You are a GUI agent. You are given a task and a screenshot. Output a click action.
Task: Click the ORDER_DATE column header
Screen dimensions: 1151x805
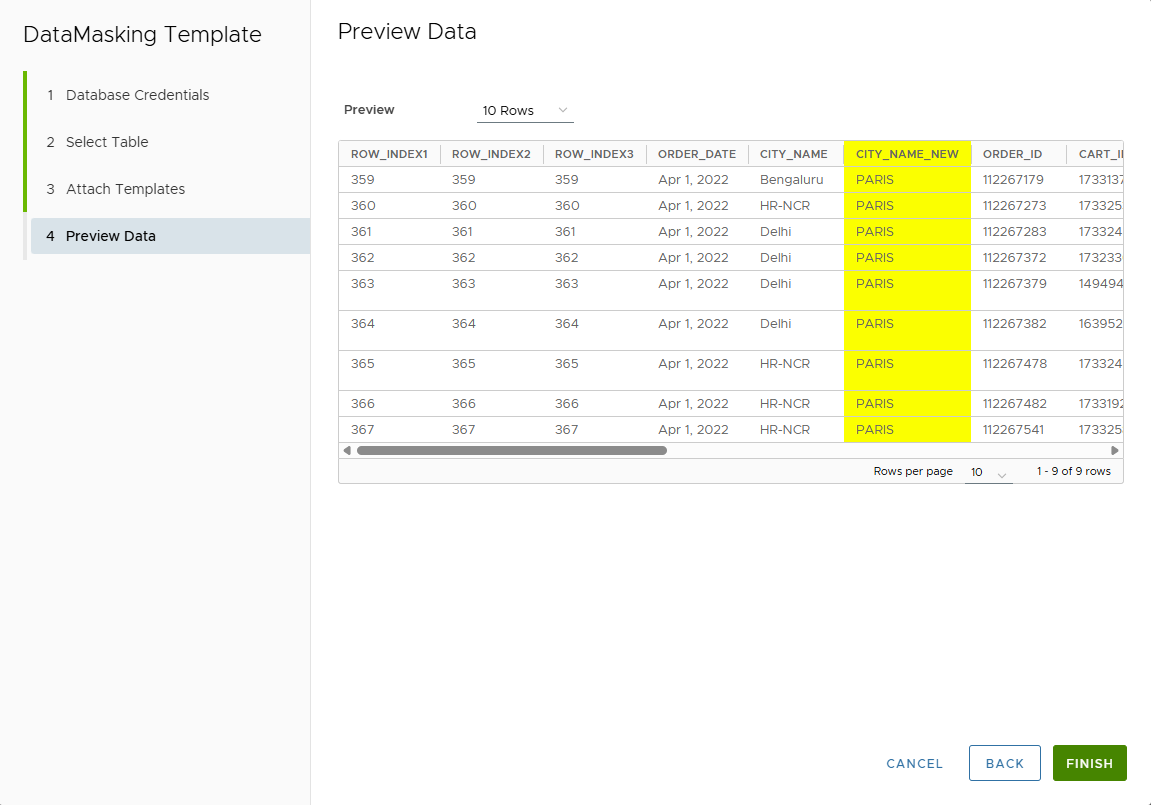(x=696, y=154)
